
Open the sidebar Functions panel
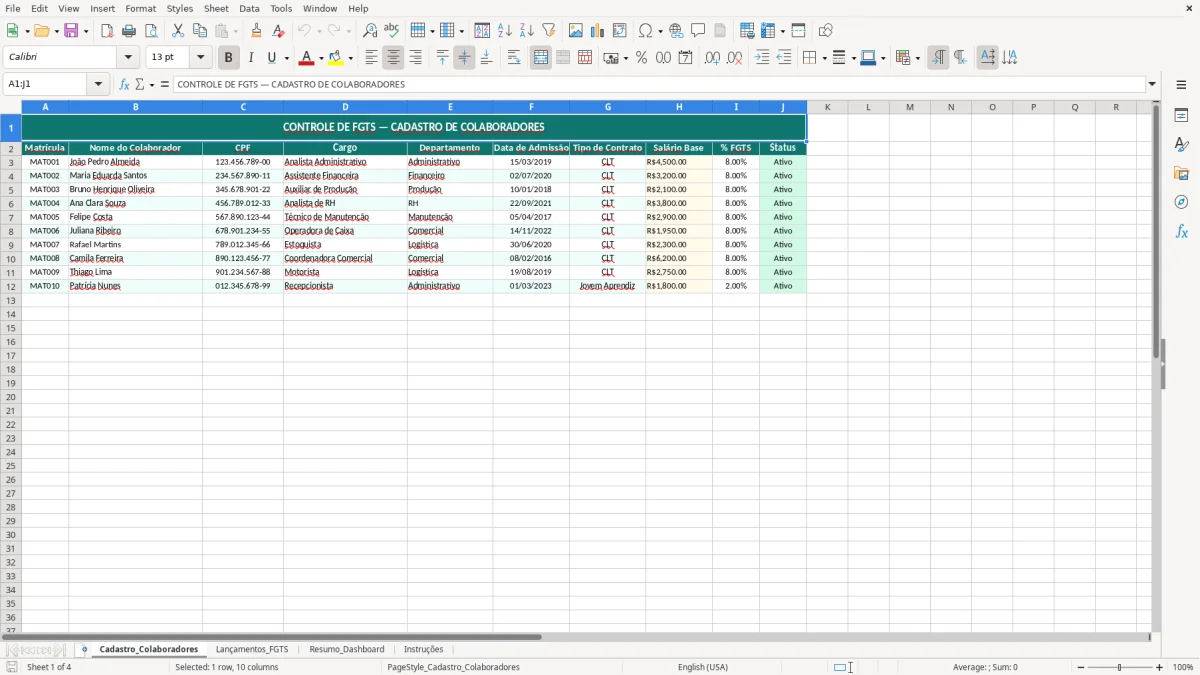click(1181, 231)
